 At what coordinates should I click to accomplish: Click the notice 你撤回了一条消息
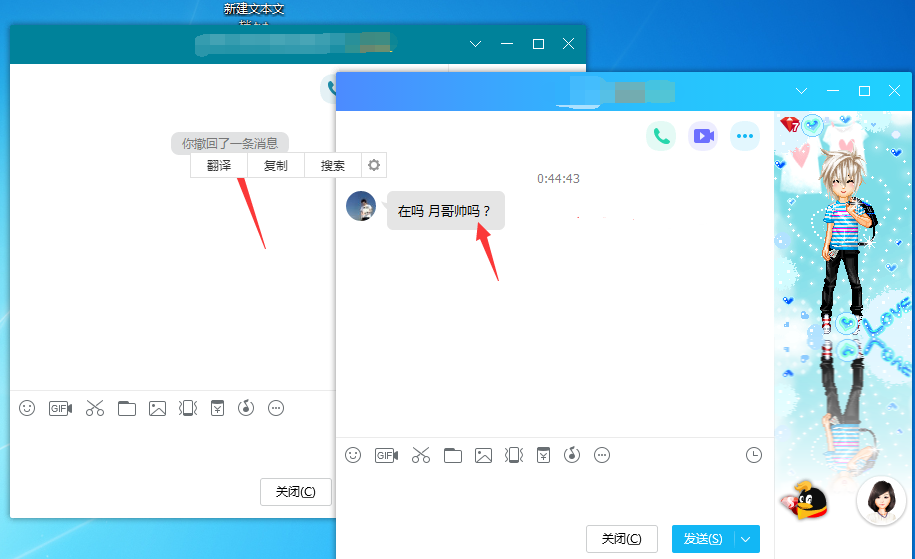tap(230, 144)
